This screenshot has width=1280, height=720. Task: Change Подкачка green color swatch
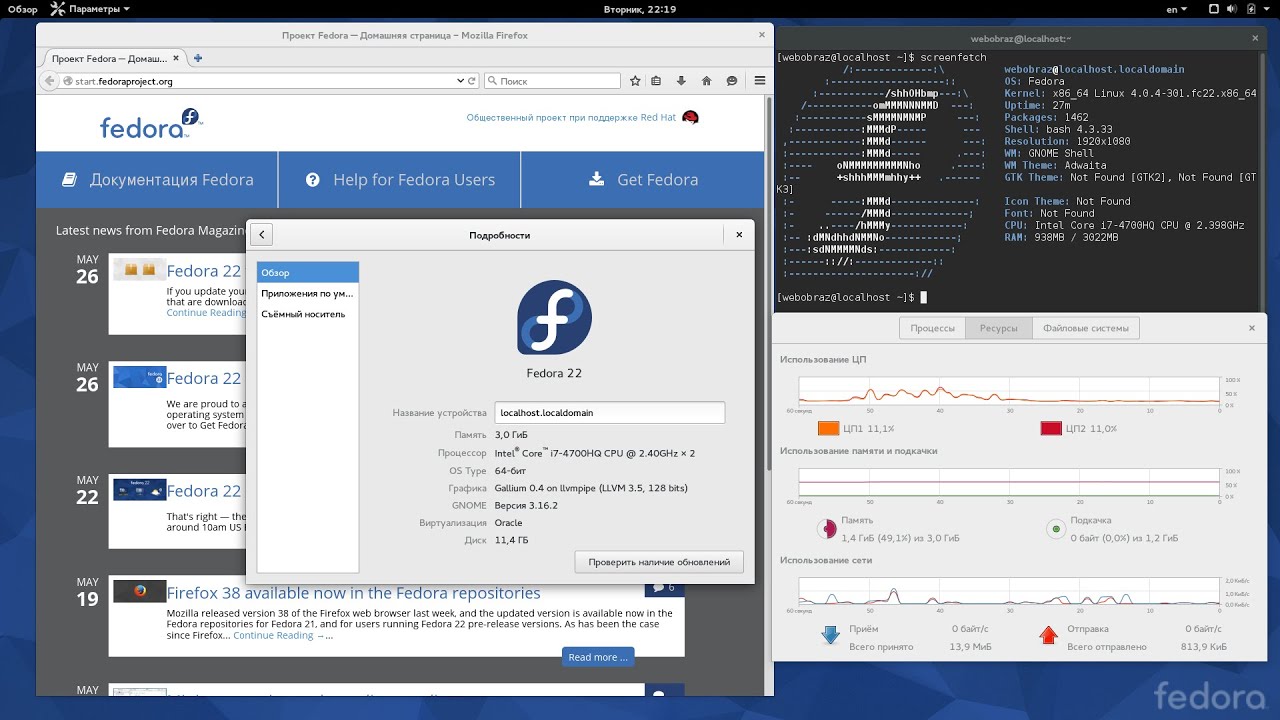(1055, 528)
